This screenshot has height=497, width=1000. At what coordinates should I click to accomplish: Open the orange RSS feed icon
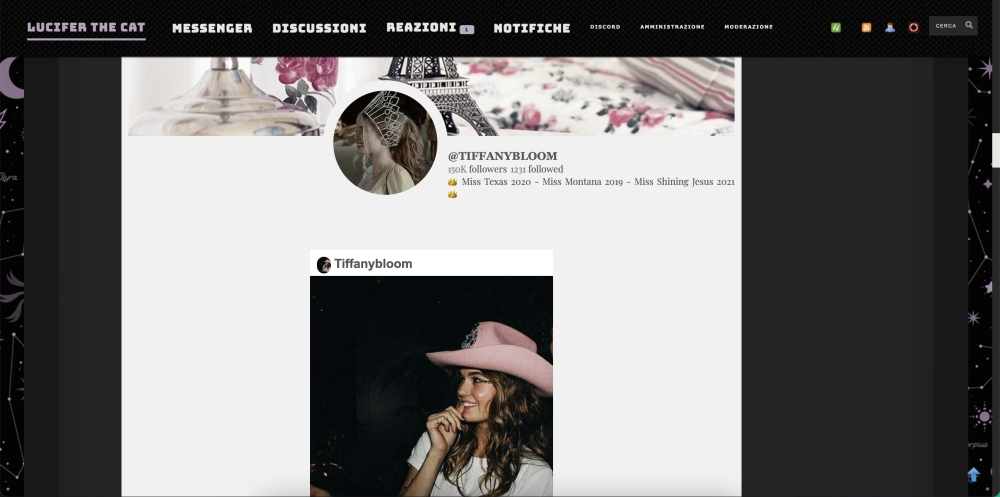coord(866,27)
